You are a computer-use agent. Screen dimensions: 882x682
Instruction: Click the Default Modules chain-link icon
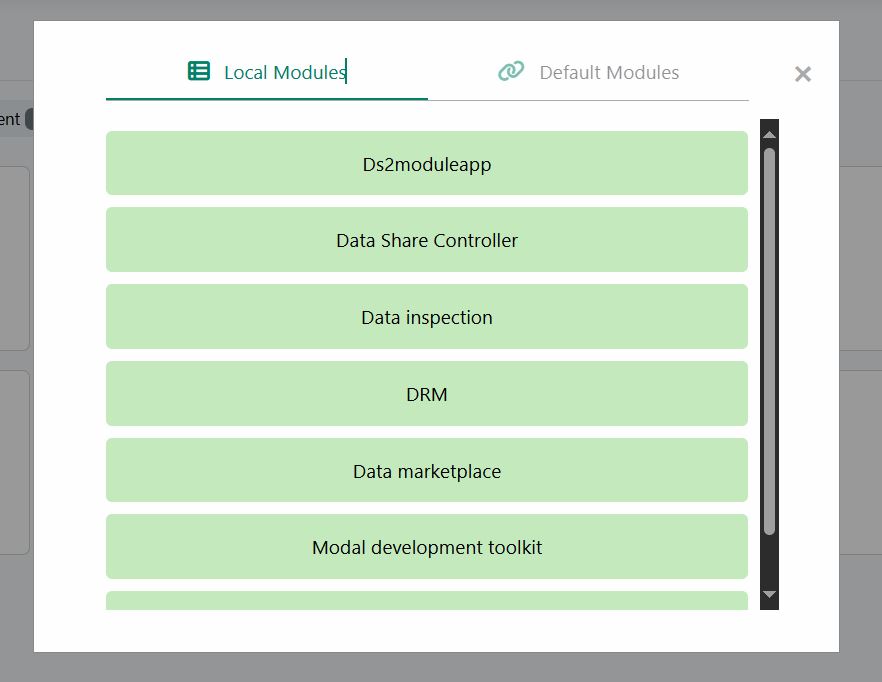[x=511, y=71]
